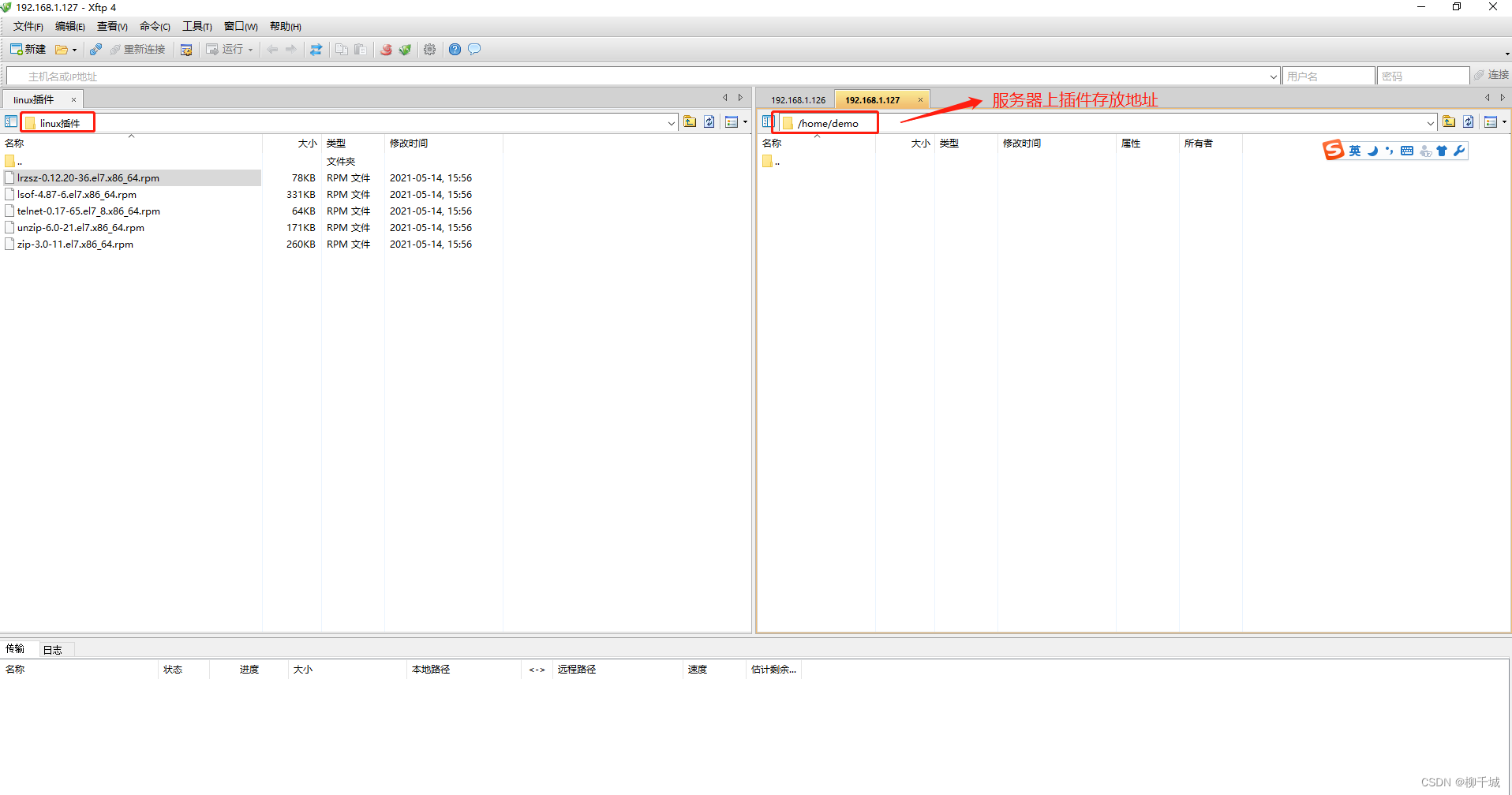1512x795 pixels.
Task: Open the session properties icon
Action: (x=186, y=50)
